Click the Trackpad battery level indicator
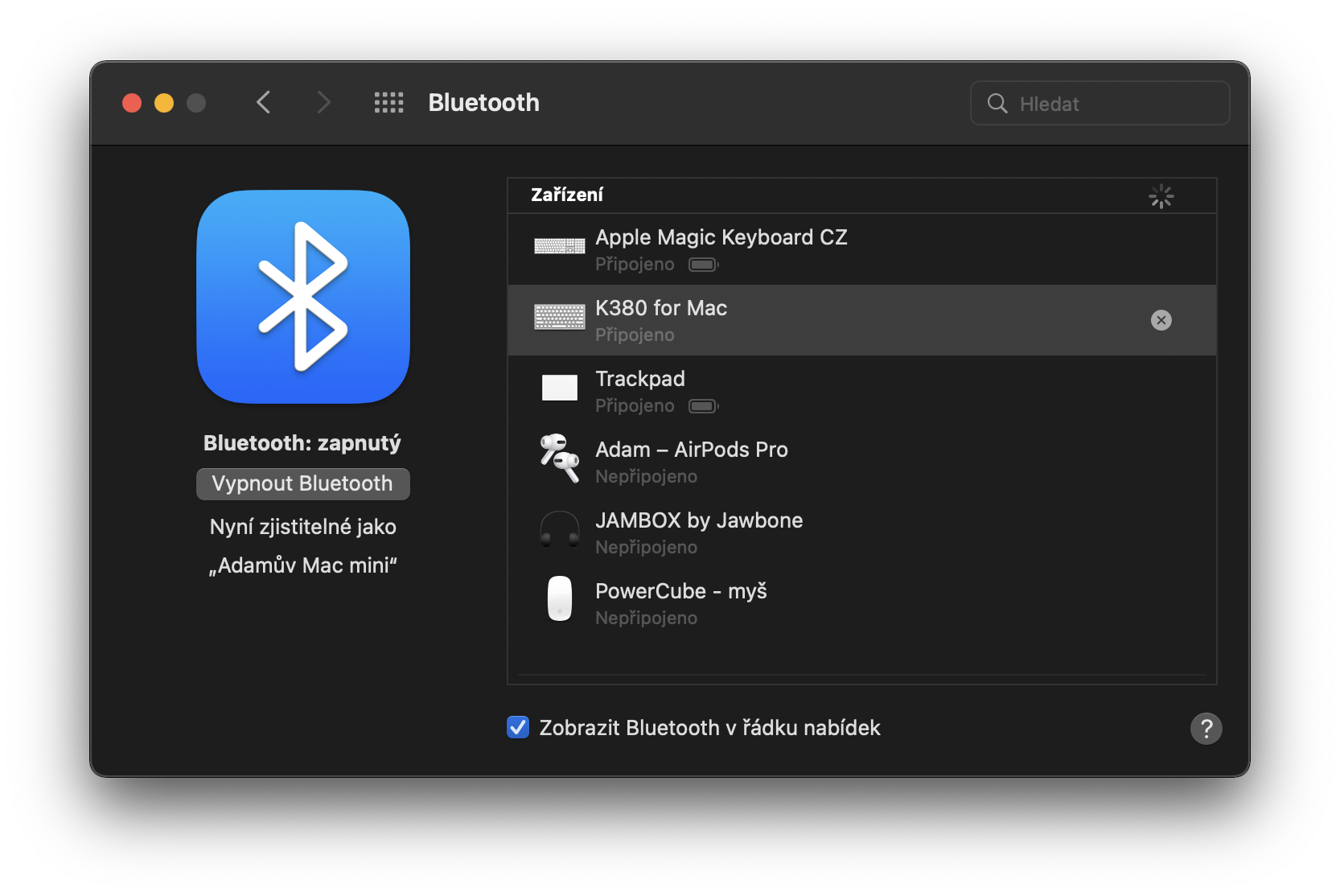Image resolution: width=1340 pixels, height=896 pixels. 703,406
